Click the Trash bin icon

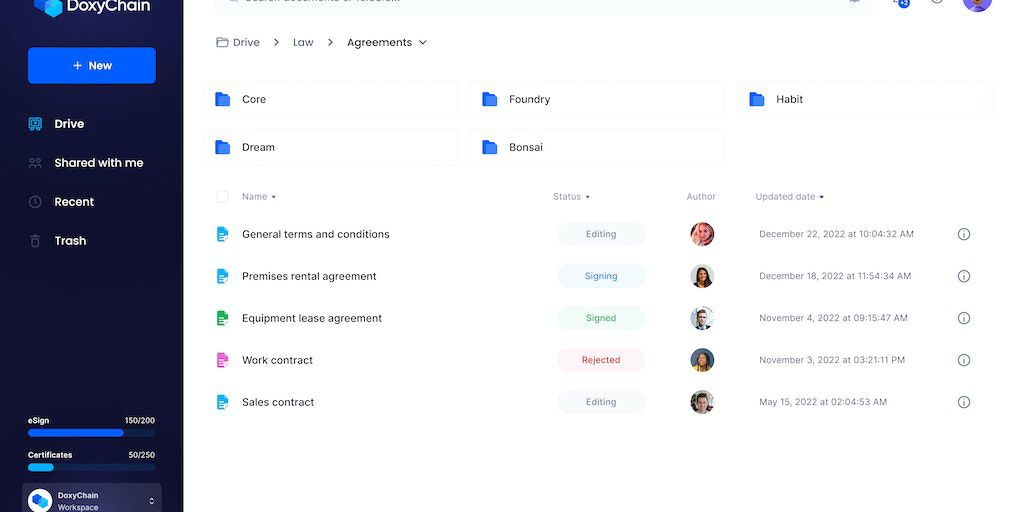(x=35, y=241)
